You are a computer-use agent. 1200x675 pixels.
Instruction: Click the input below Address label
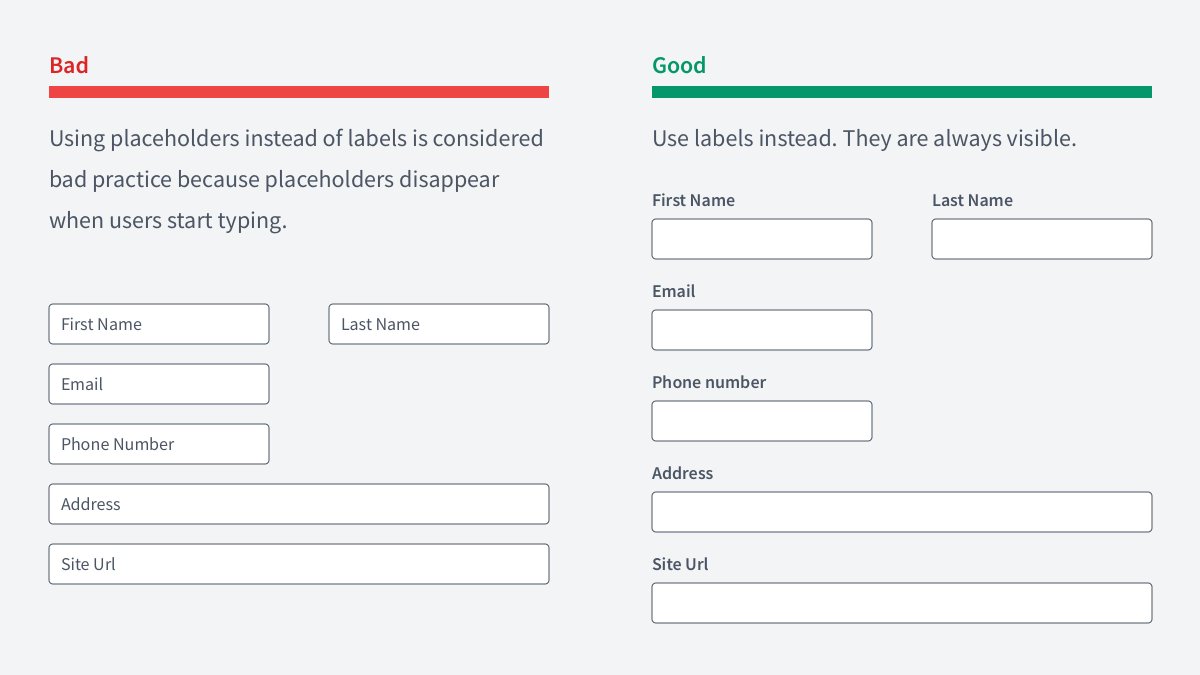coord(902,512)
